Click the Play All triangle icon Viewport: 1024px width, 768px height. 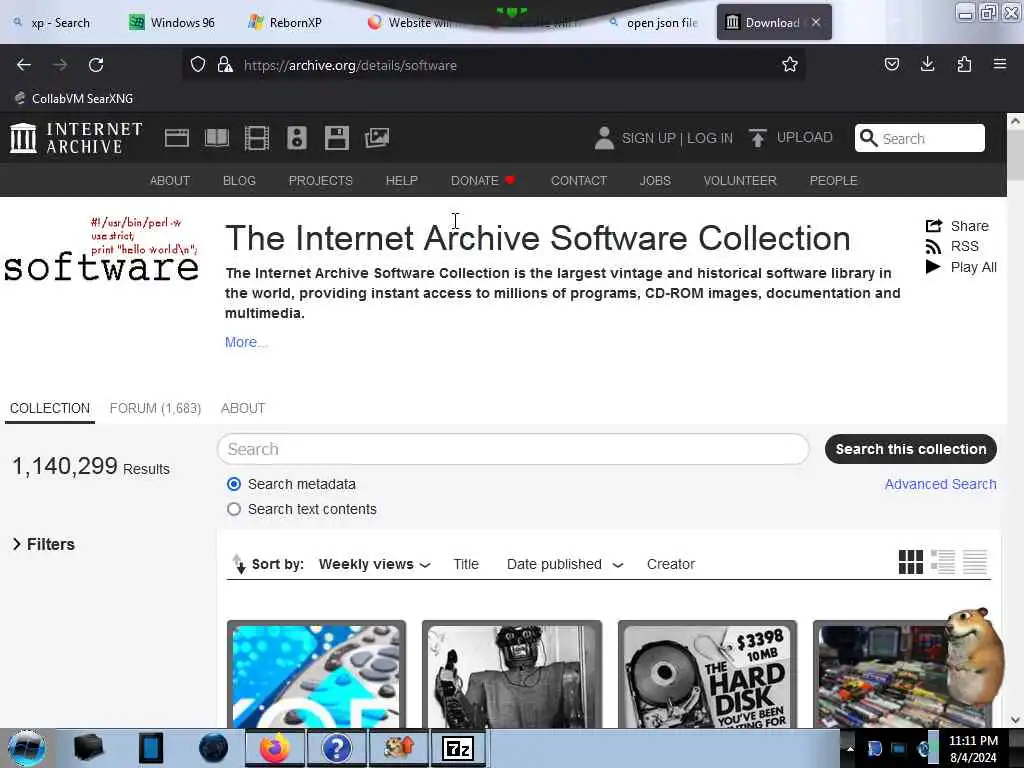click(x=933, y=267)
